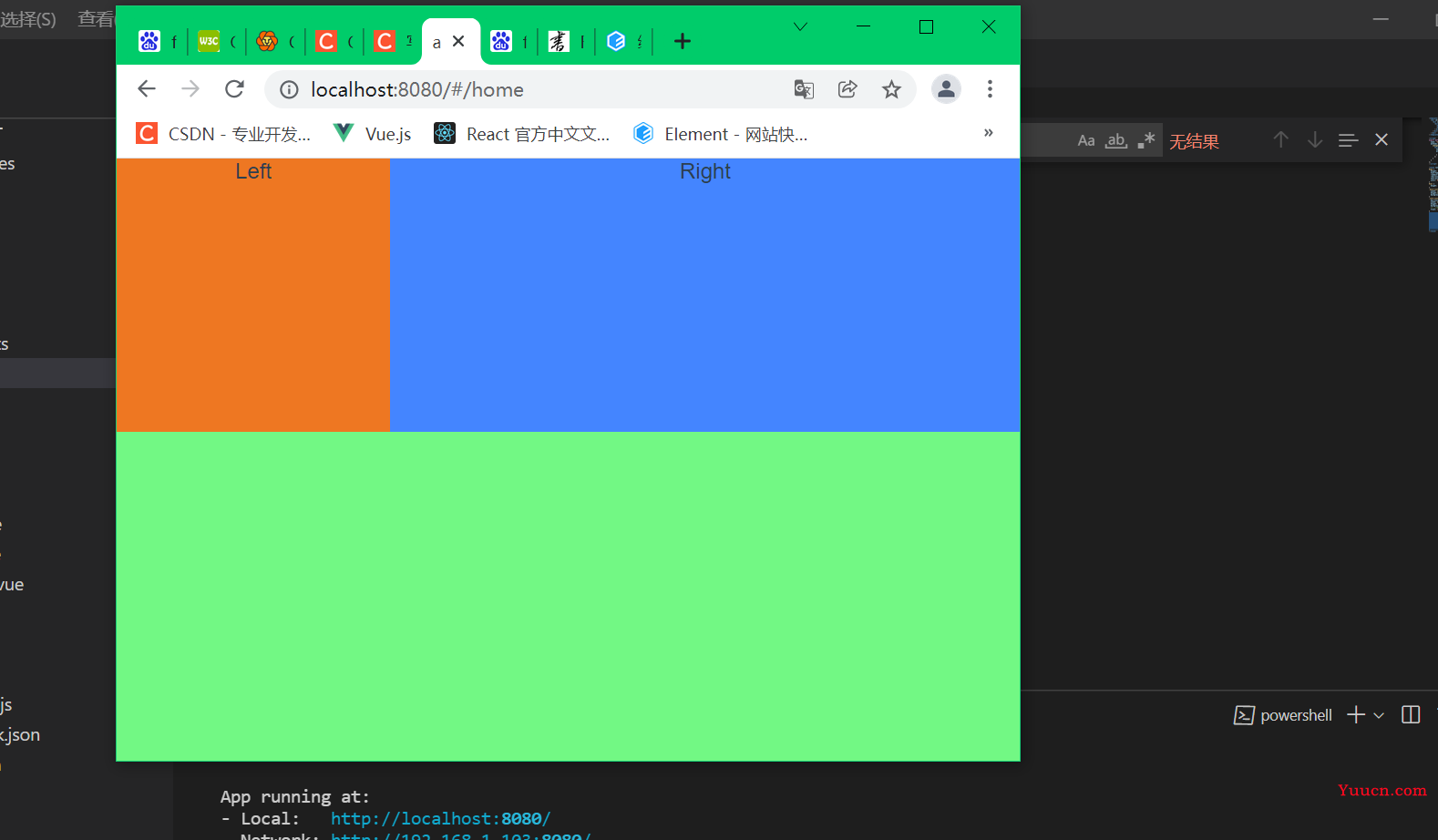Viewport: 1438px width, 840px height.
Task: Open Element bookmark
Action: pos(720,134)
